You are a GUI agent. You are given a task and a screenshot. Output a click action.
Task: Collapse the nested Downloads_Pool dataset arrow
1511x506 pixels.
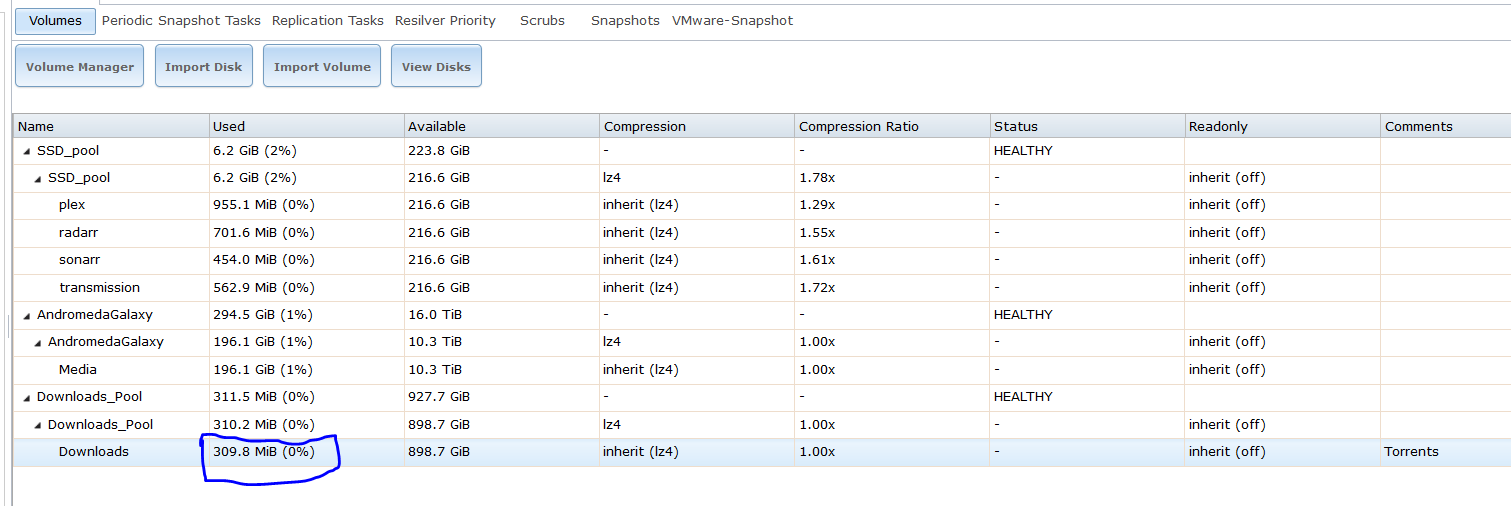click(37, 425)
